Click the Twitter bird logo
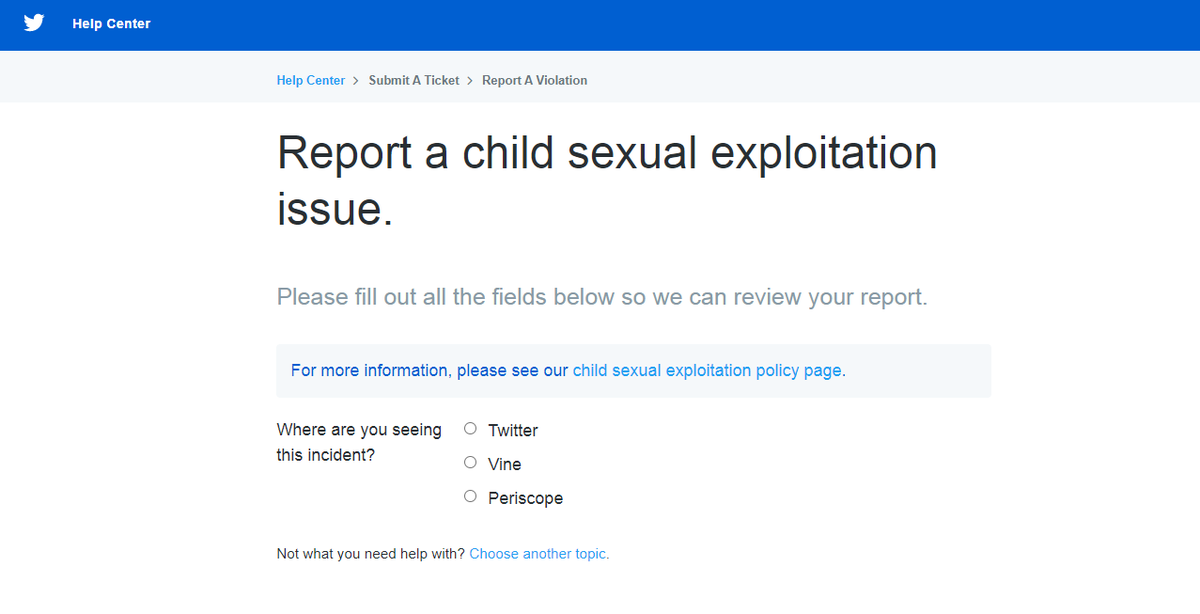Viewport: 1200px width, 614px height. coord(34,23)
